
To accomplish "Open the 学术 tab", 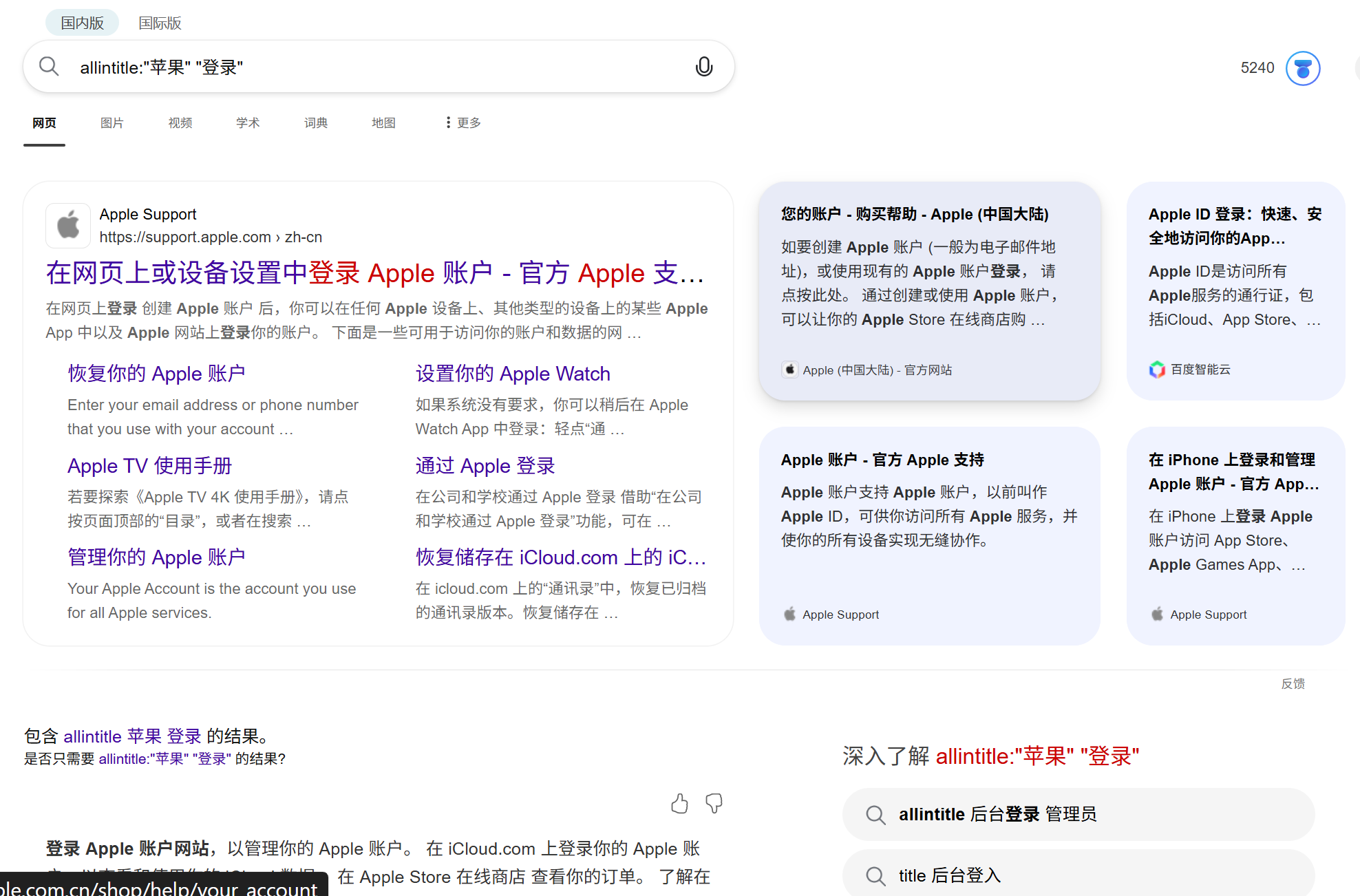I will coord(248,122).
